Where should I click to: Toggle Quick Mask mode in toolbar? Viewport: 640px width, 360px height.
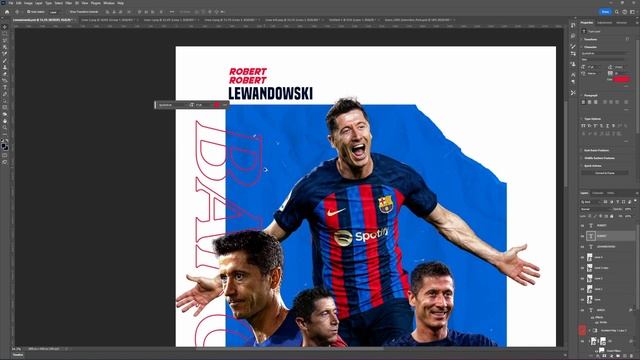point(4,156)
